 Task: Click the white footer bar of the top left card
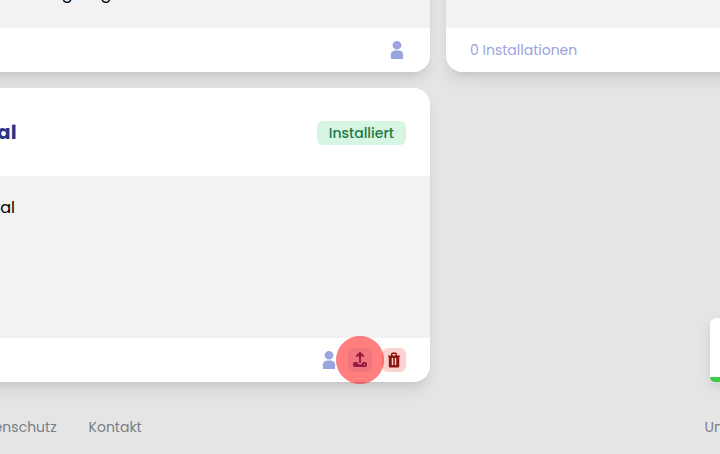pos(200,50)
